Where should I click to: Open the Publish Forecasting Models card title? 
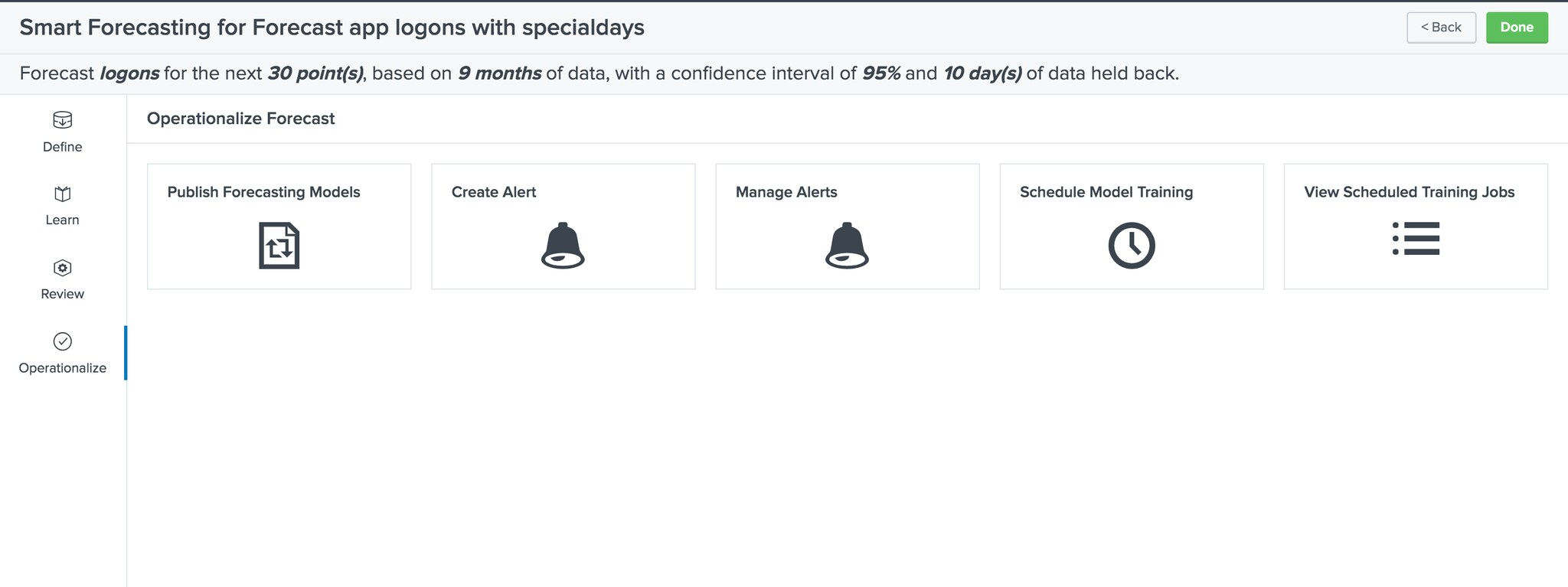click(263, 192)
